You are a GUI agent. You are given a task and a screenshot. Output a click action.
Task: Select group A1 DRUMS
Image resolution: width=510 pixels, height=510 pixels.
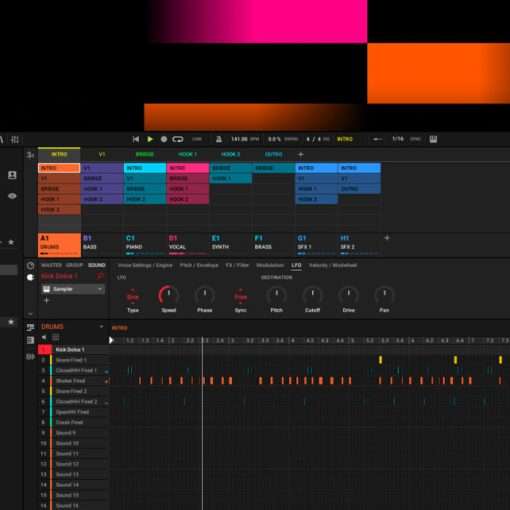click(x=59, y=245)
